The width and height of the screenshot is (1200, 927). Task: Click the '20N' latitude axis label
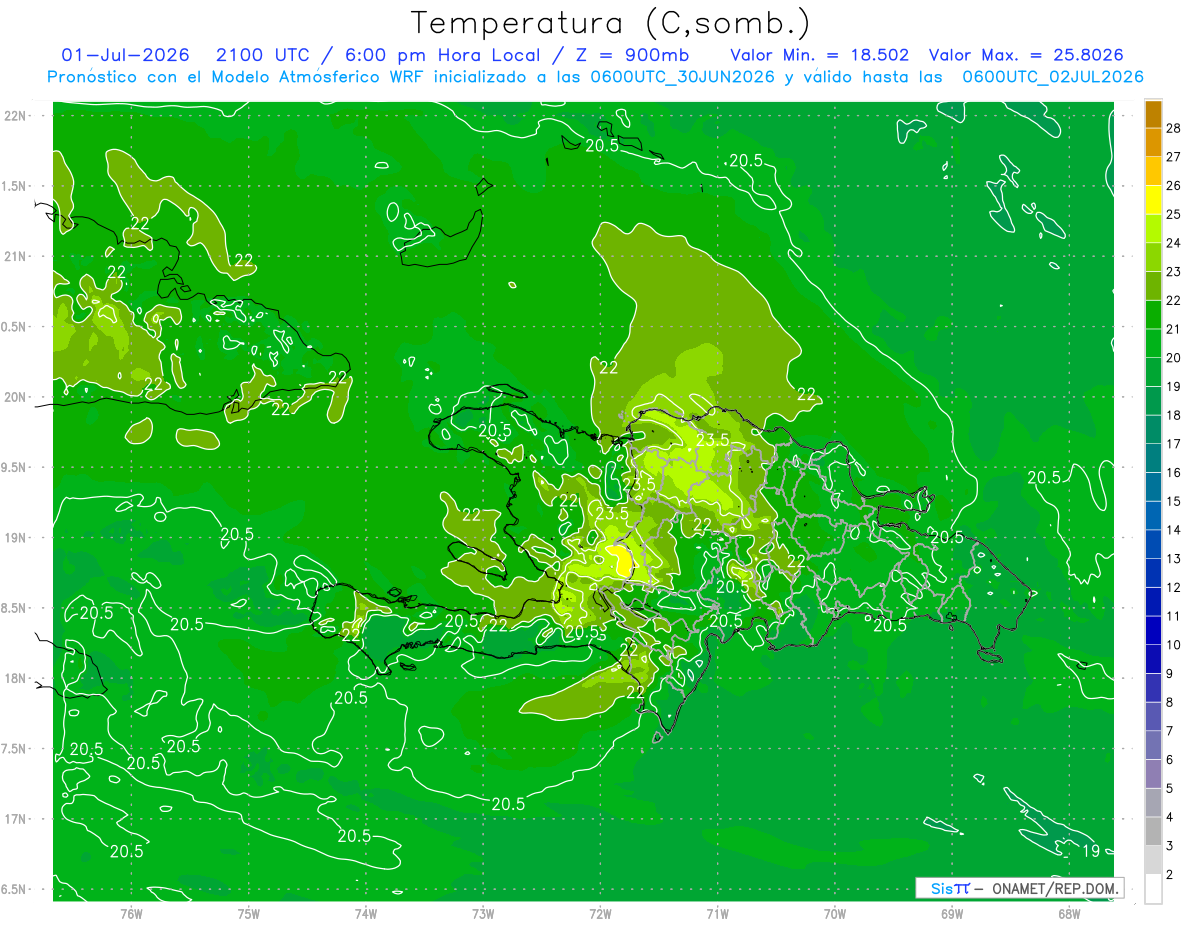15,398
